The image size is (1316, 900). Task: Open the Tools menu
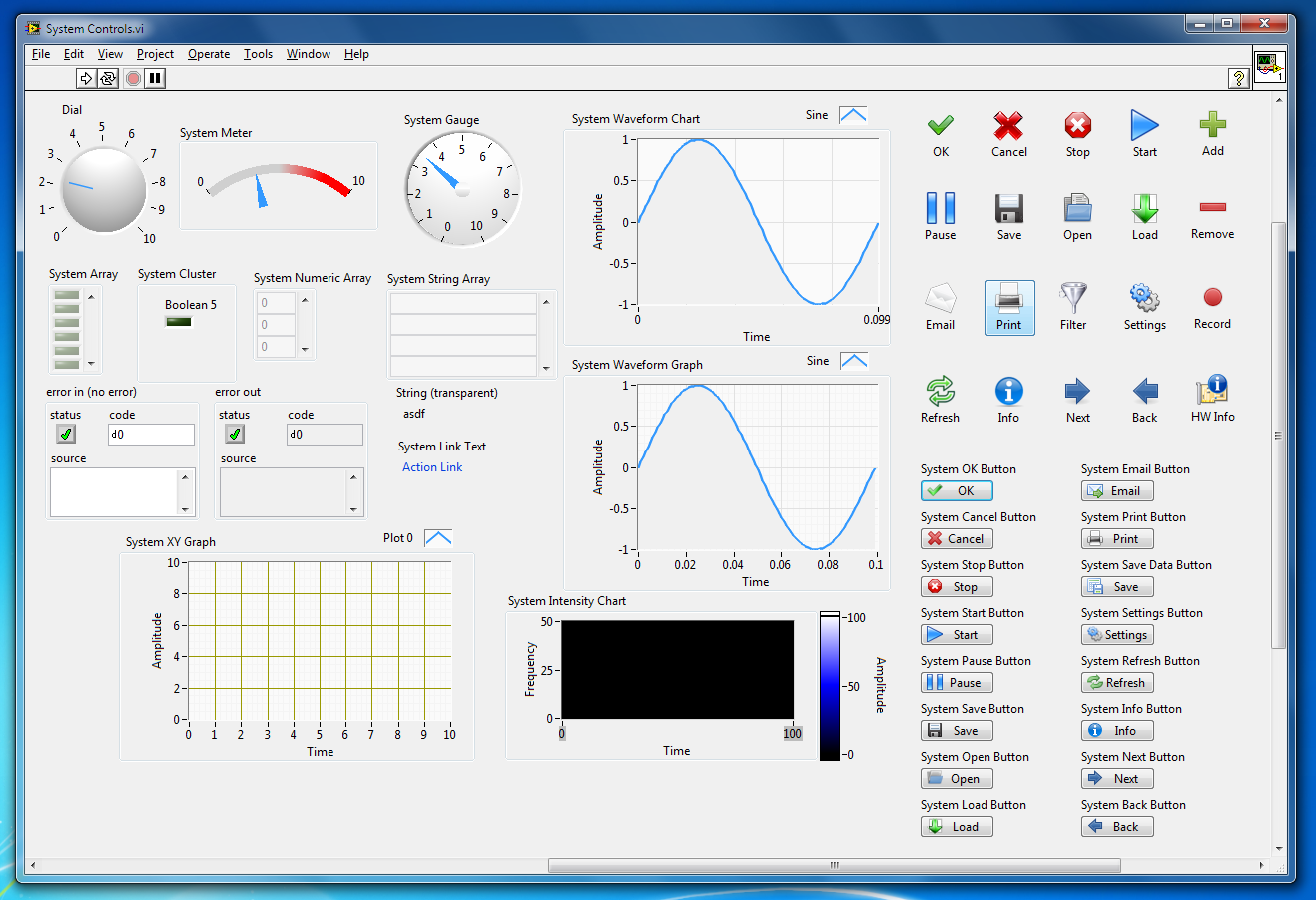coord(258,54)
